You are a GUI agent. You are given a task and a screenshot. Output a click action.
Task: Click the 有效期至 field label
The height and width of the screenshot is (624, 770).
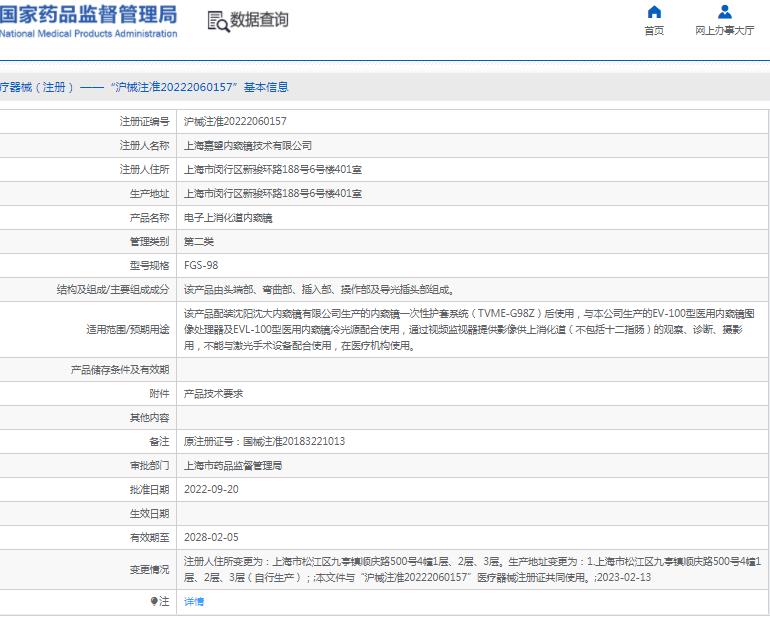149,538
